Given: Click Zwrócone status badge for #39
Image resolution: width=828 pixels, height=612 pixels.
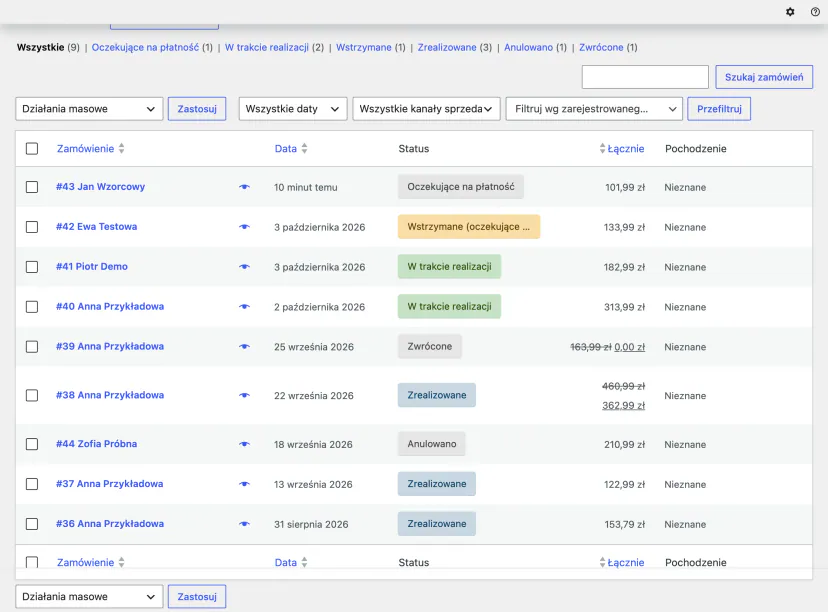Looking at the screenshot, I should [430, 346].
